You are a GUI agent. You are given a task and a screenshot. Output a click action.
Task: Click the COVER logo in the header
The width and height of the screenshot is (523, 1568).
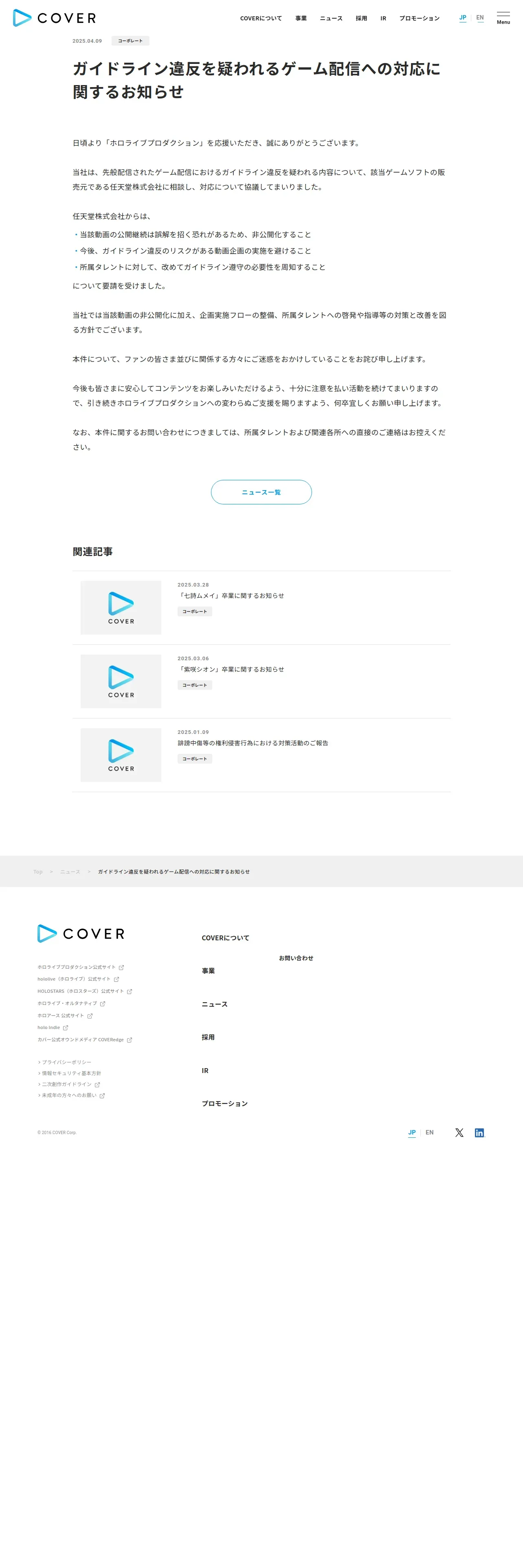point(54,18)
